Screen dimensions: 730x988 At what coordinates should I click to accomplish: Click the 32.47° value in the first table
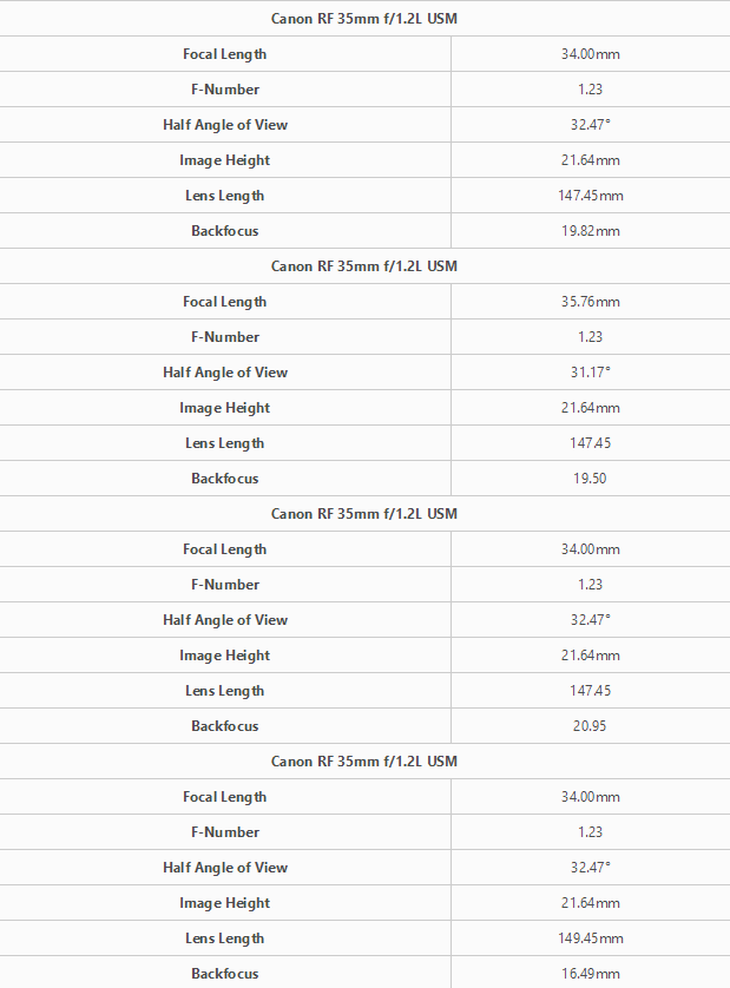coord(590,125)
